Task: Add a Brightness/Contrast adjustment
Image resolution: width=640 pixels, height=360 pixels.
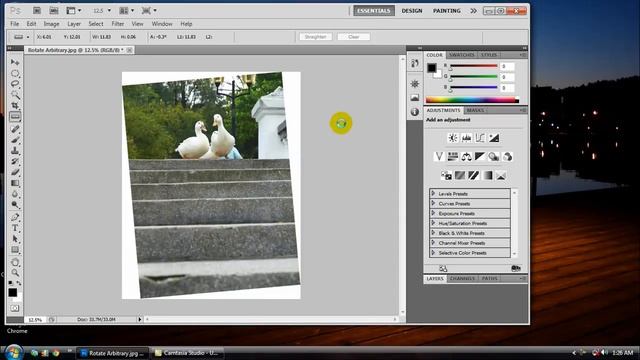Action: (x=453, y=138)
